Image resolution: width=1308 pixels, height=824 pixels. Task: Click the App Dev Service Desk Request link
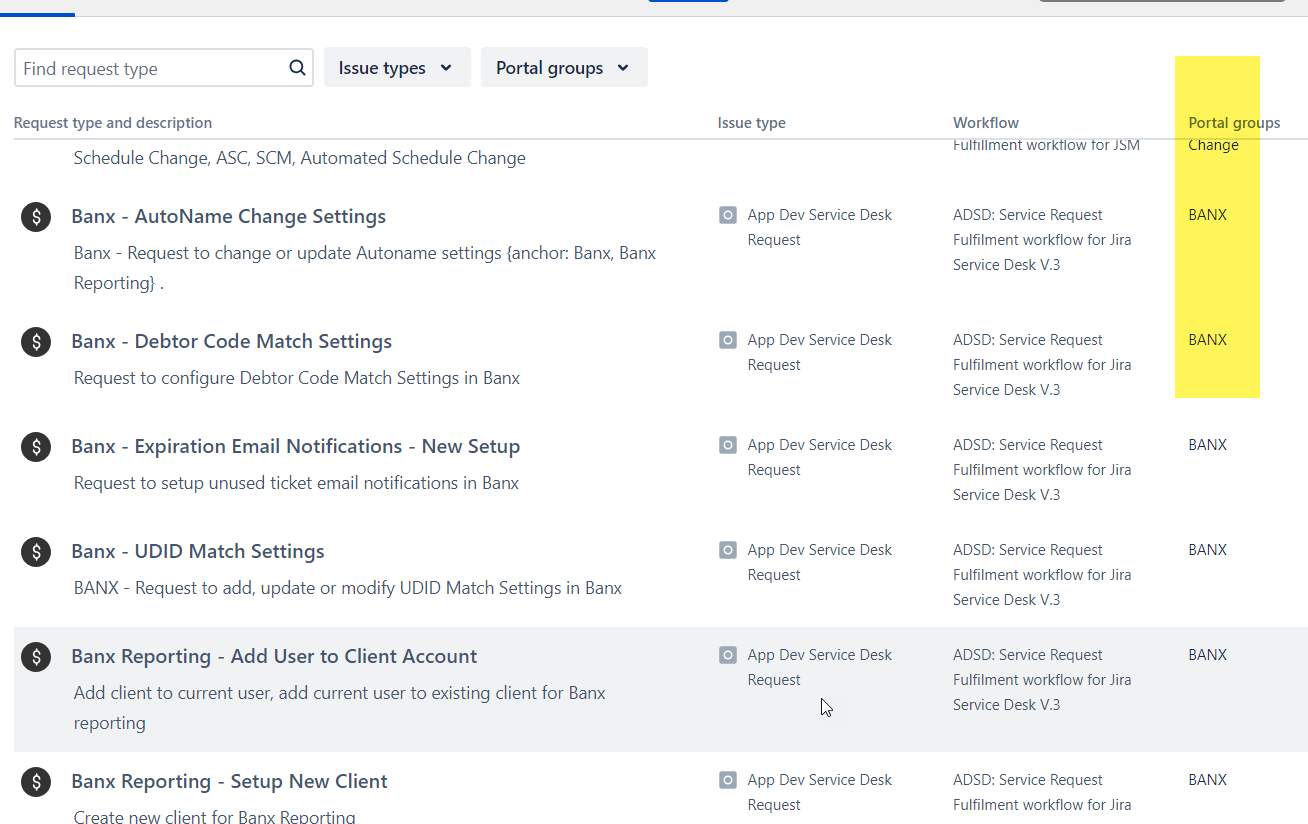[819, 227]
